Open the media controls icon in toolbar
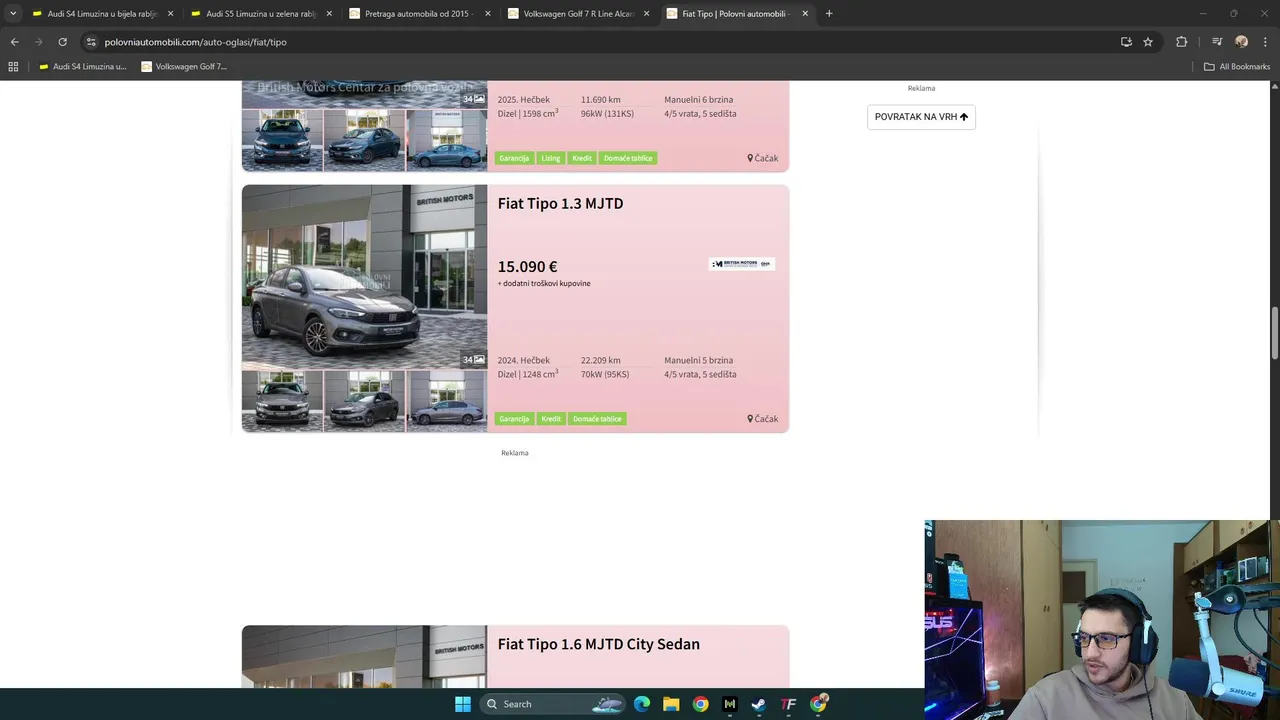 tap(1217, 42)
